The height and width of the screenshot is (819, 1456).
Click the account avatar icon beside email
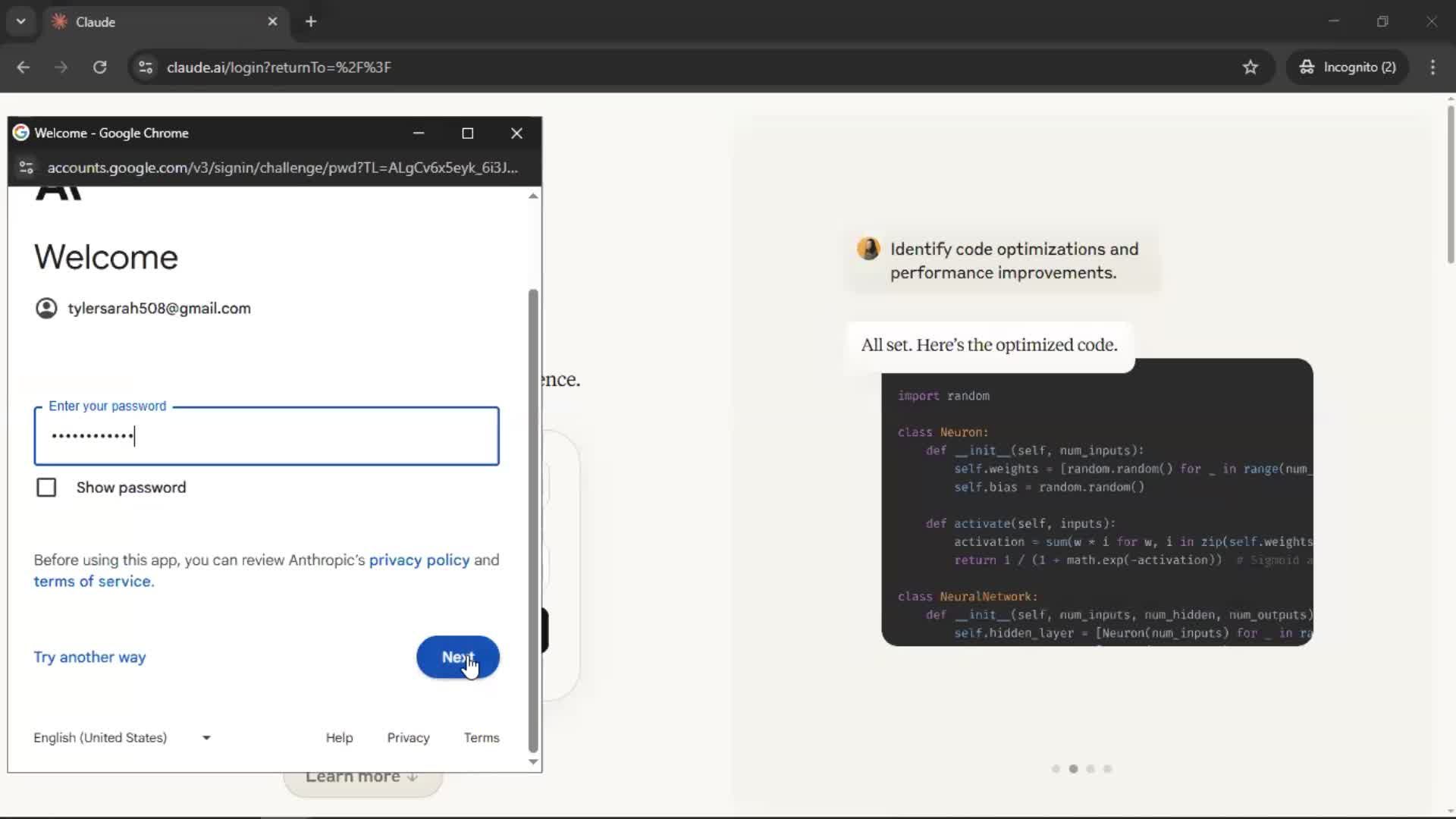(x=46, y=308)
